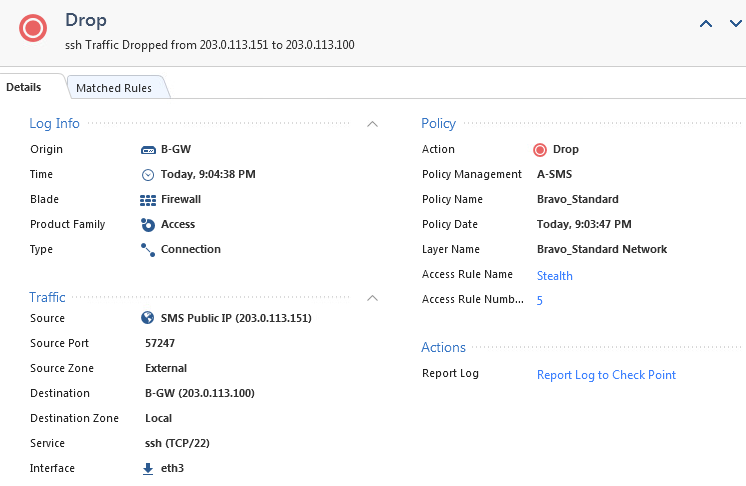Select the Traffic section heading
Viewport: 746px width, 486px height.
[47, 298]
